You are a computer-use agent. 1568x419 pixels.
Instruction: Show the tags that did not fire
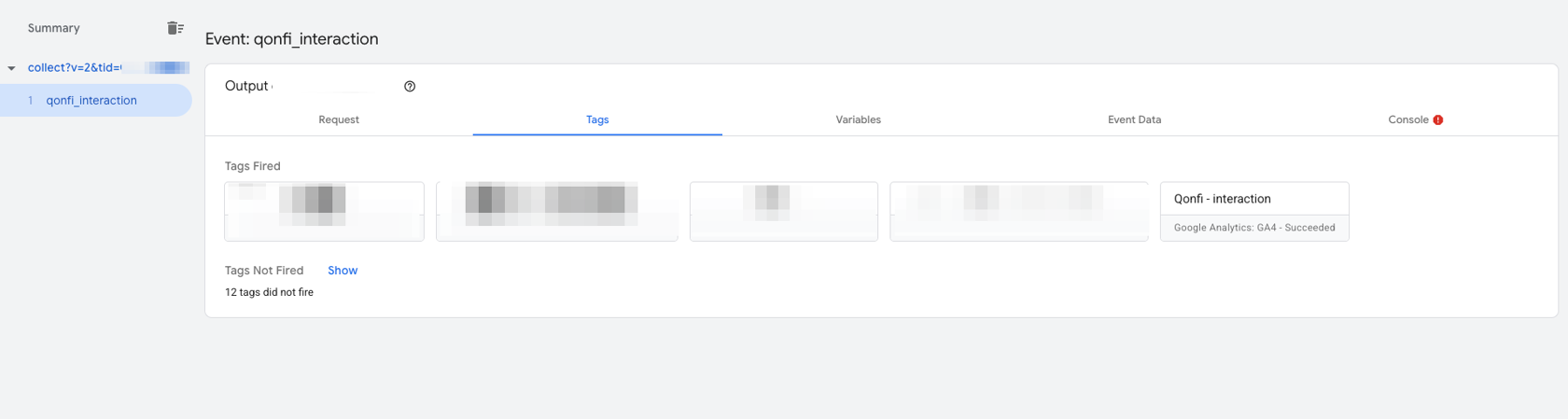click(343, 271)
